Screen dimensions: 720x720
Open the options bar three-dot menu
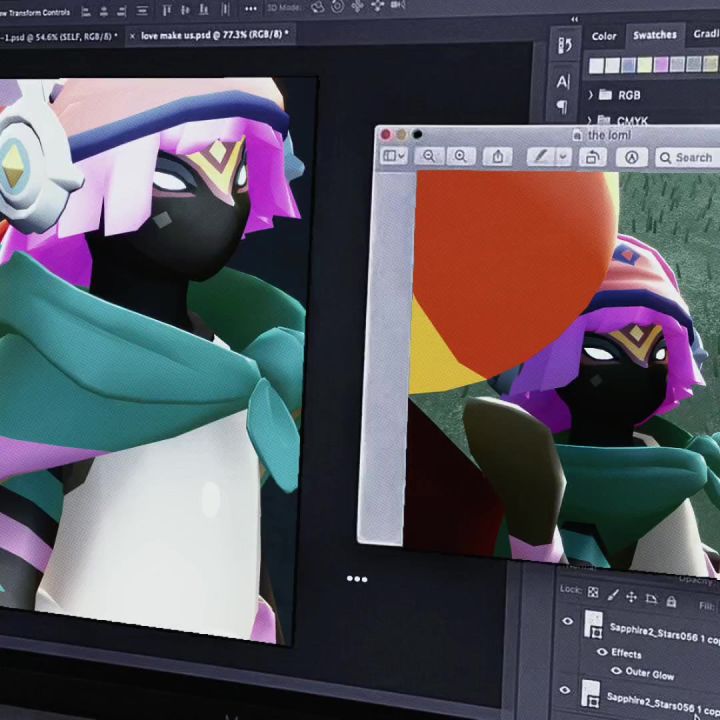(x=251, y=9)
